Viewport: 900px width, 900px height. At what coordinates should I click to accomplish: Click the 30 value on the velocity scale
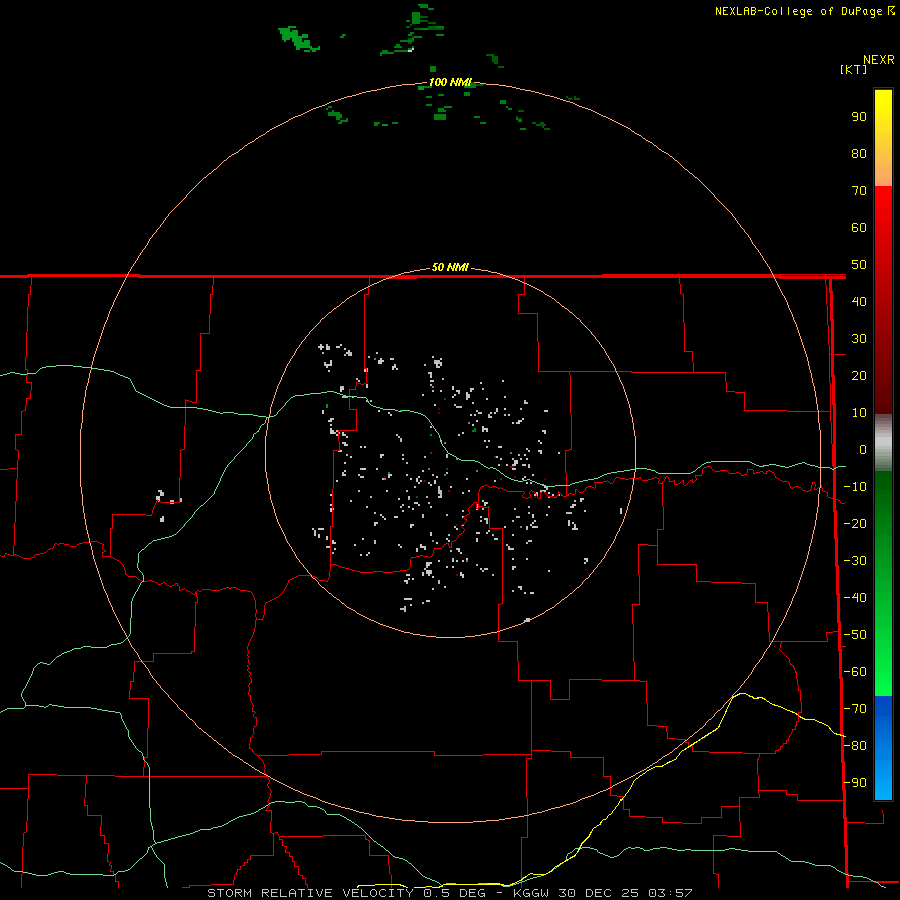point(859,339)
